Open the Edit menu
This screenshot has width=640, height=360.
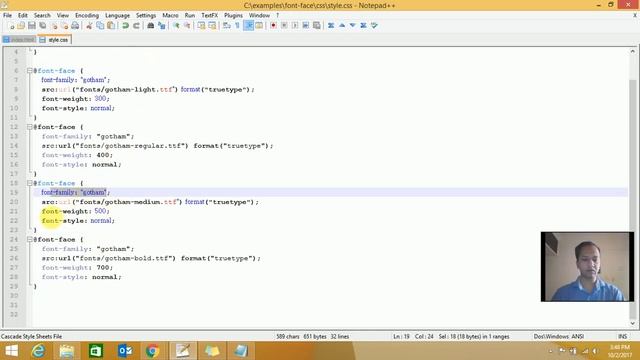(x=22, y=16)
